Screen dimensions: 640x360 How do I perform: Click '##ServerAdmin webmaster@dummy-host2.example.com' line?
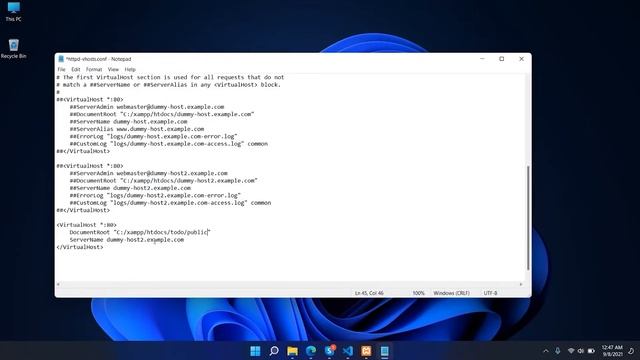[x=149, y=173]
